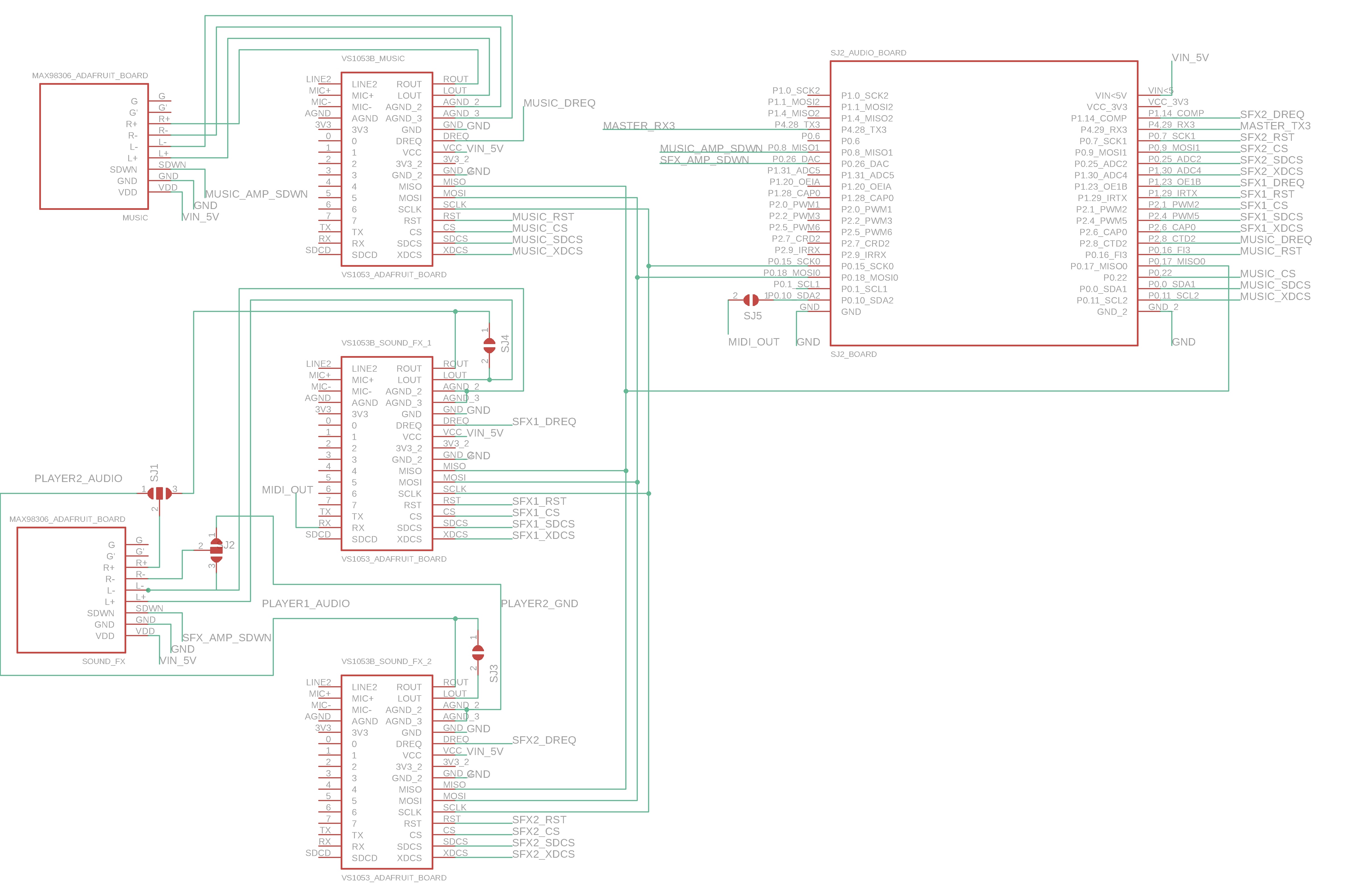The height and width of the screenshot is (883, 1372).
Task: Click the SJ2_AUDIO_BOARD component outline
Action: (x=984, y=204)
